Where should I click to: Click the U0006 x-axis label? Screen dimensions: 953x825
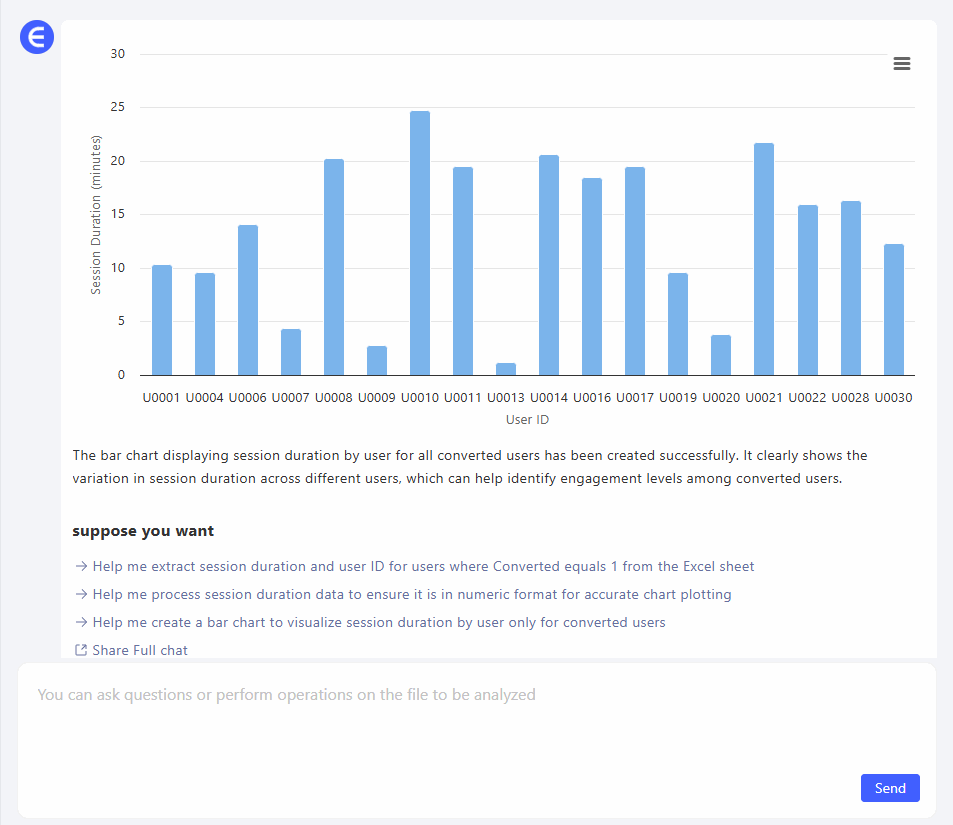click(248, 397)
